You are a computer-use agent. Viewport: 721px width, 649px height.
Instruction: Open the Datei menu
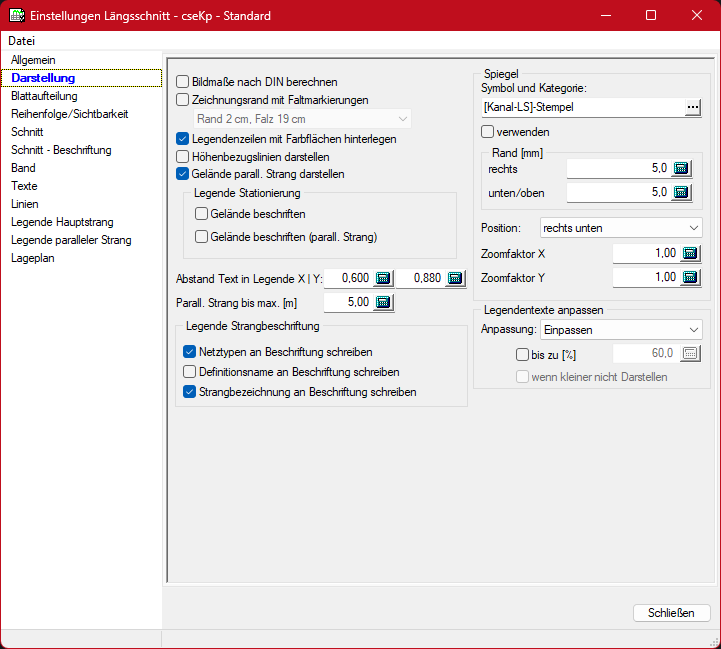pyautogui.click(x=22, y=41)
